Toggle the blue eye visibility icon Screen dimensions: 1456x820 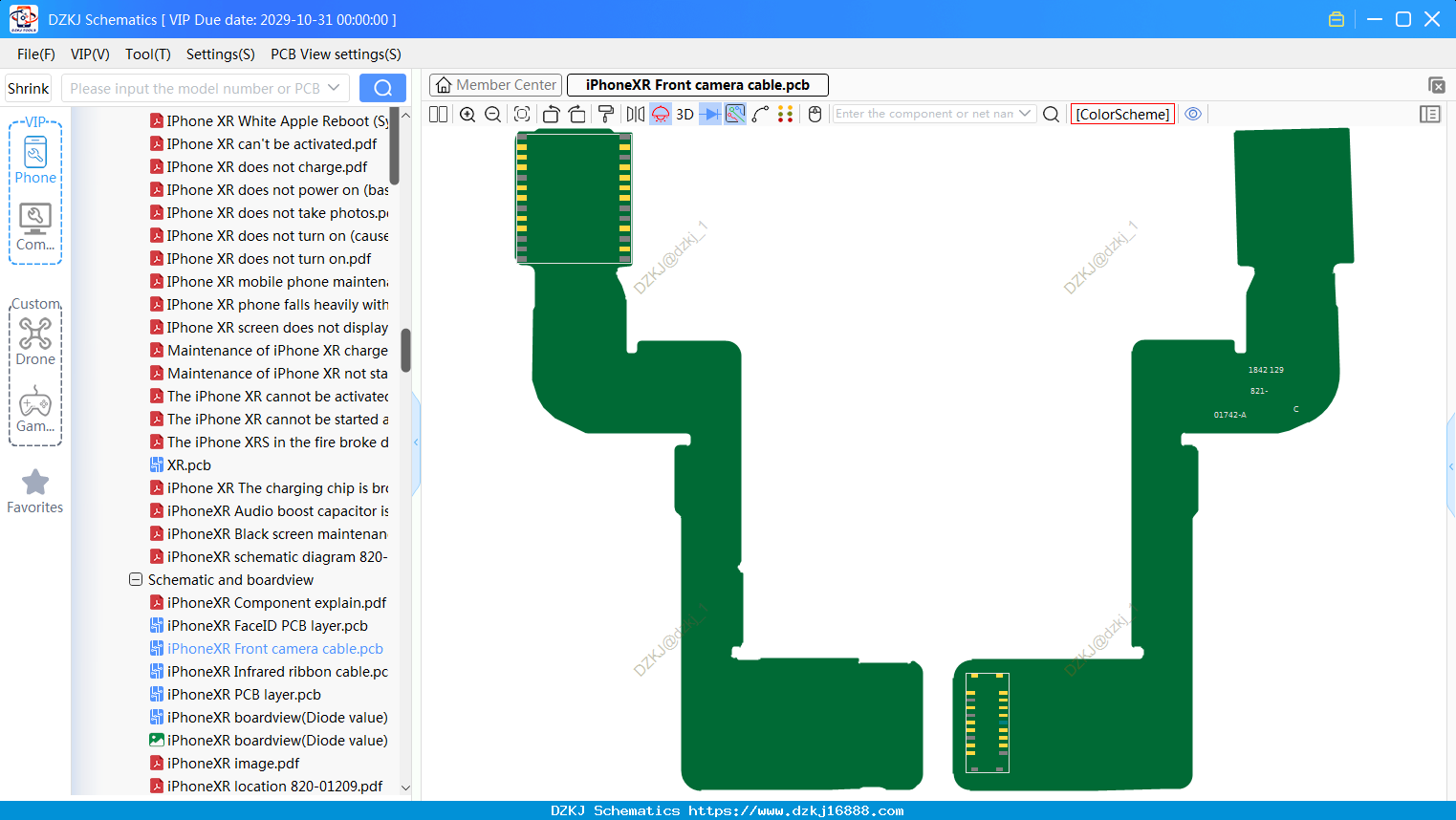(x=1193, y=114)
